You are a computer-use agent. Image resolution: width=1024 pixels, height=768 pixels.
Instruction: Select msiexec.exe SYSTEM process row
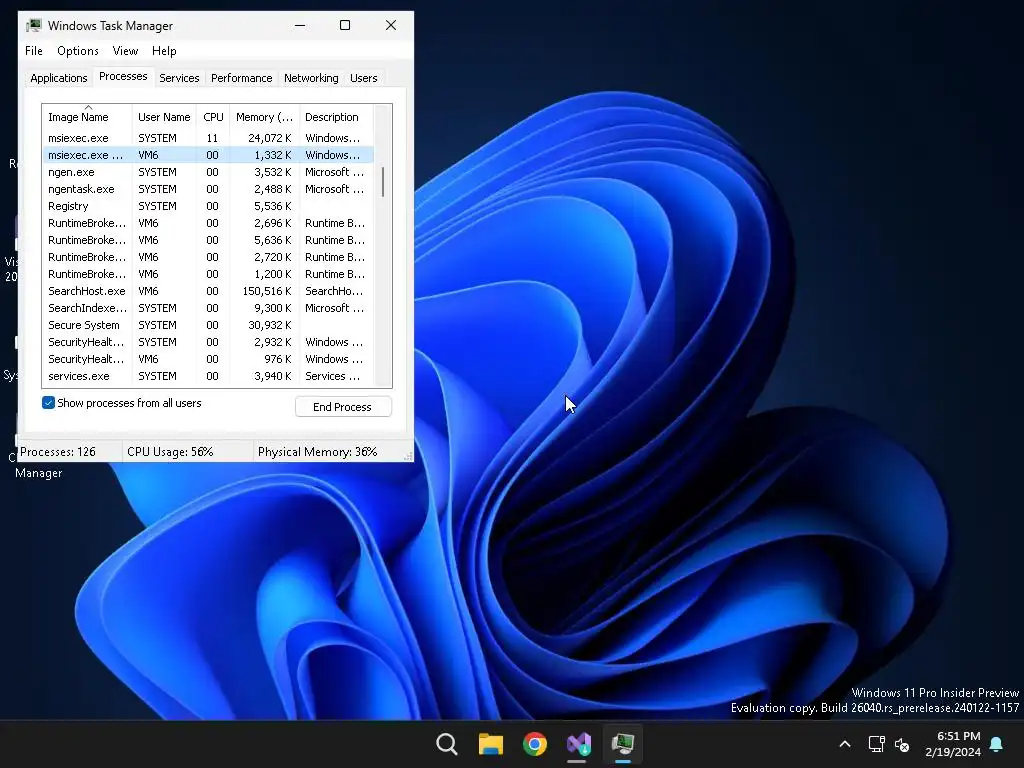click(208, 138)
